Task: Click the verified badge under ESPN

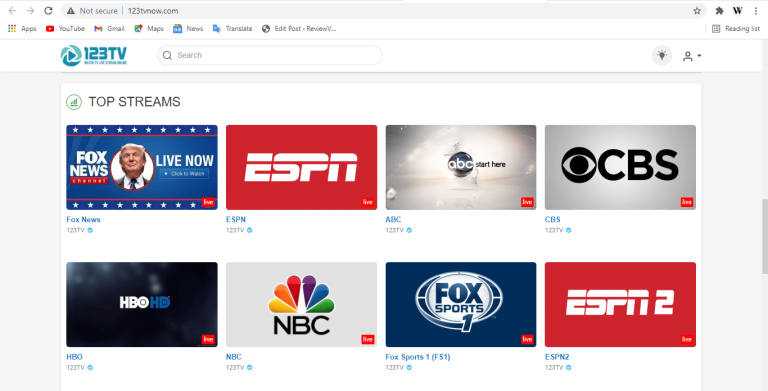Action: [250, 230]
